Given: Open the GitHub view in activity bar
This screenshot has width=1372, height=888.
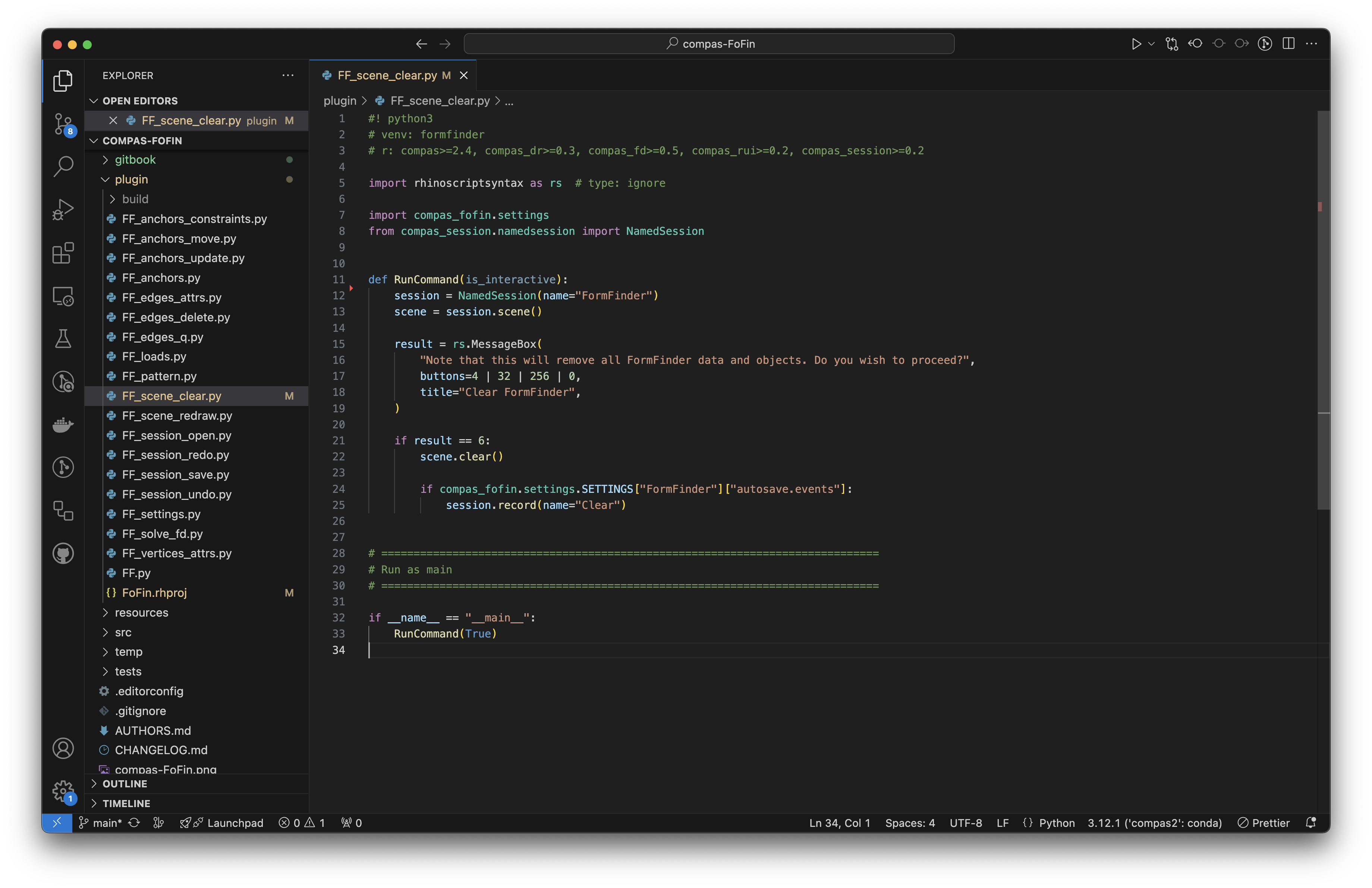Looking at the screenshot, I should 63,554.
